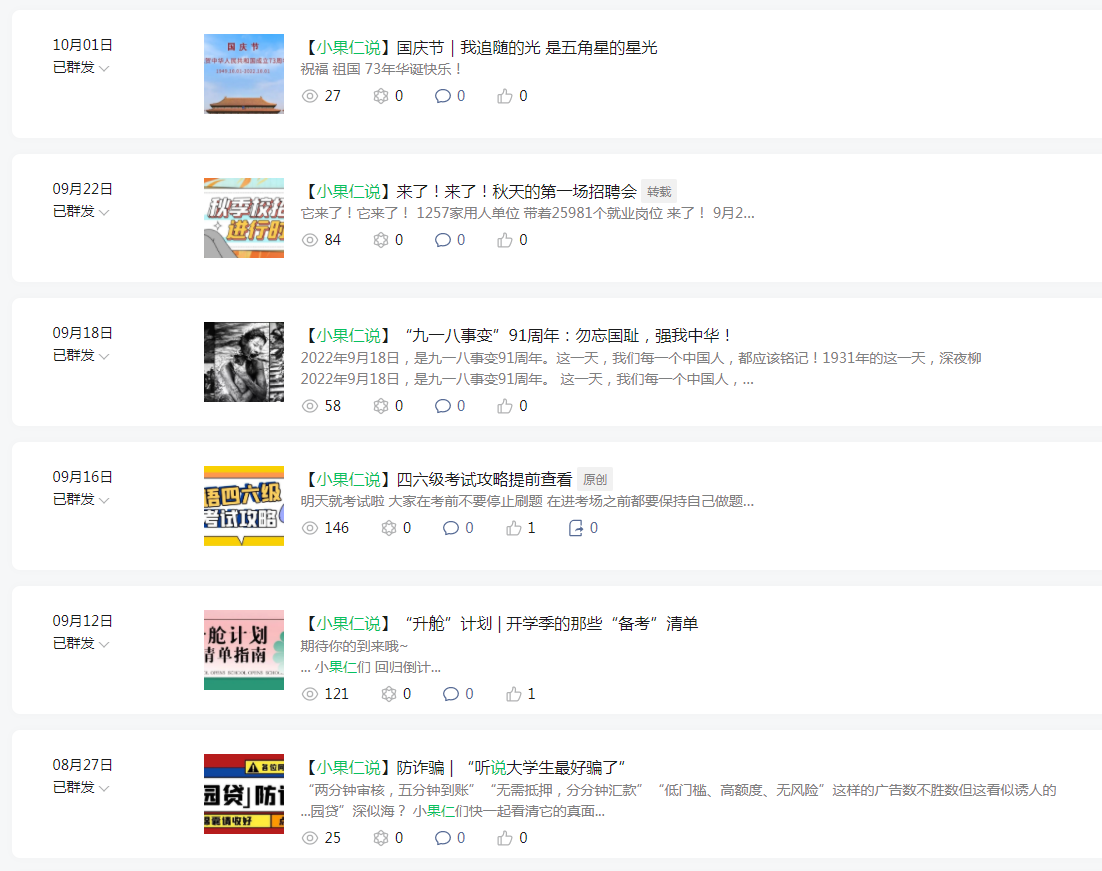
Task: Click the 四六级考试攻略 cover thumbnail
Action: tap(244, 506)
